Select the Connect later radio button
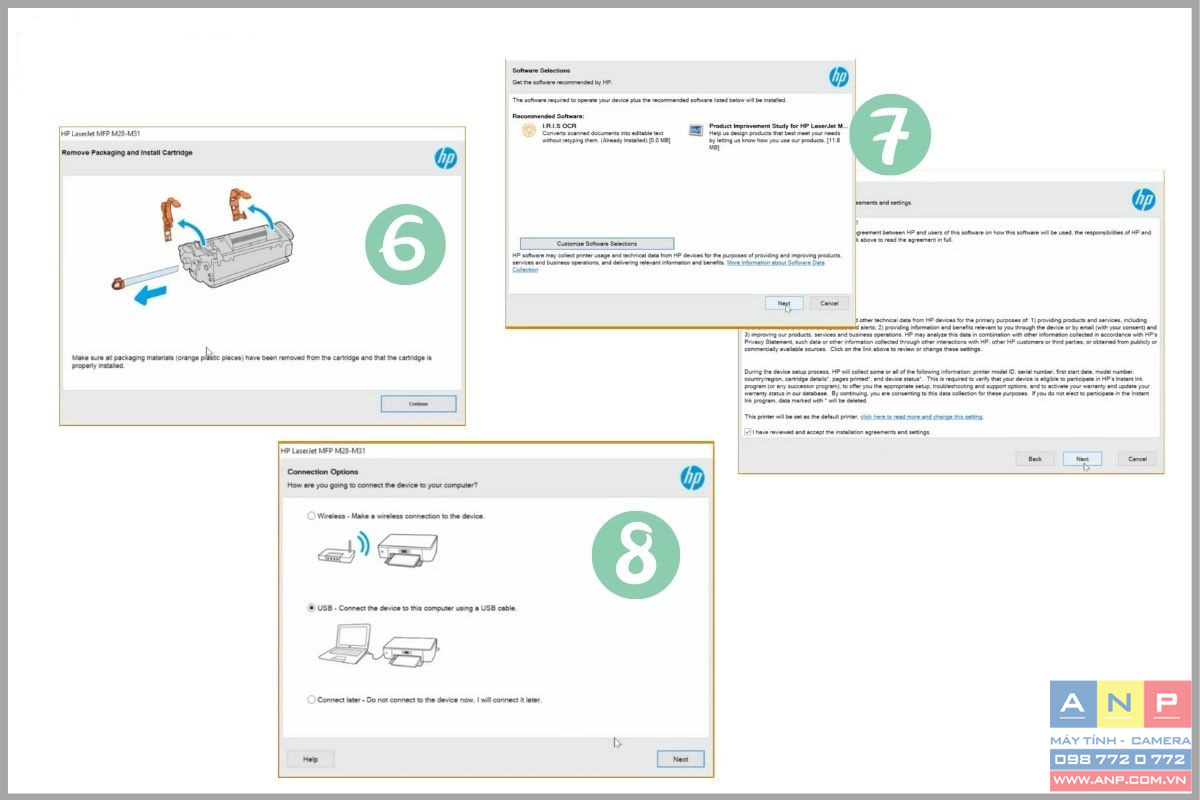The image size is (1200, 800). click(x=312, y=700)
